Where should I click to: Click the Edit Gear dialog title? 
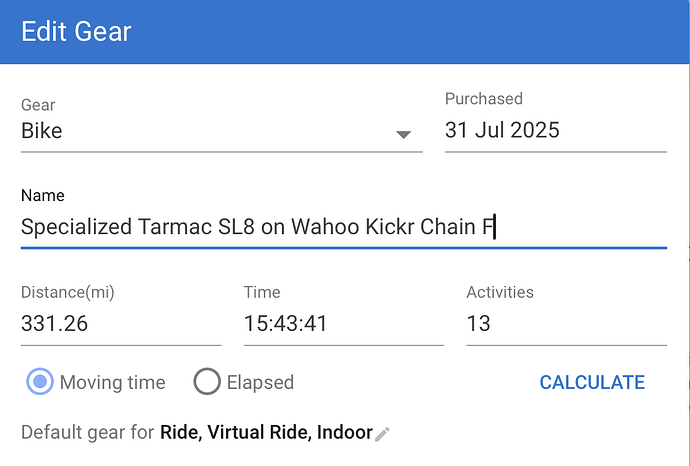pos(76,31)
